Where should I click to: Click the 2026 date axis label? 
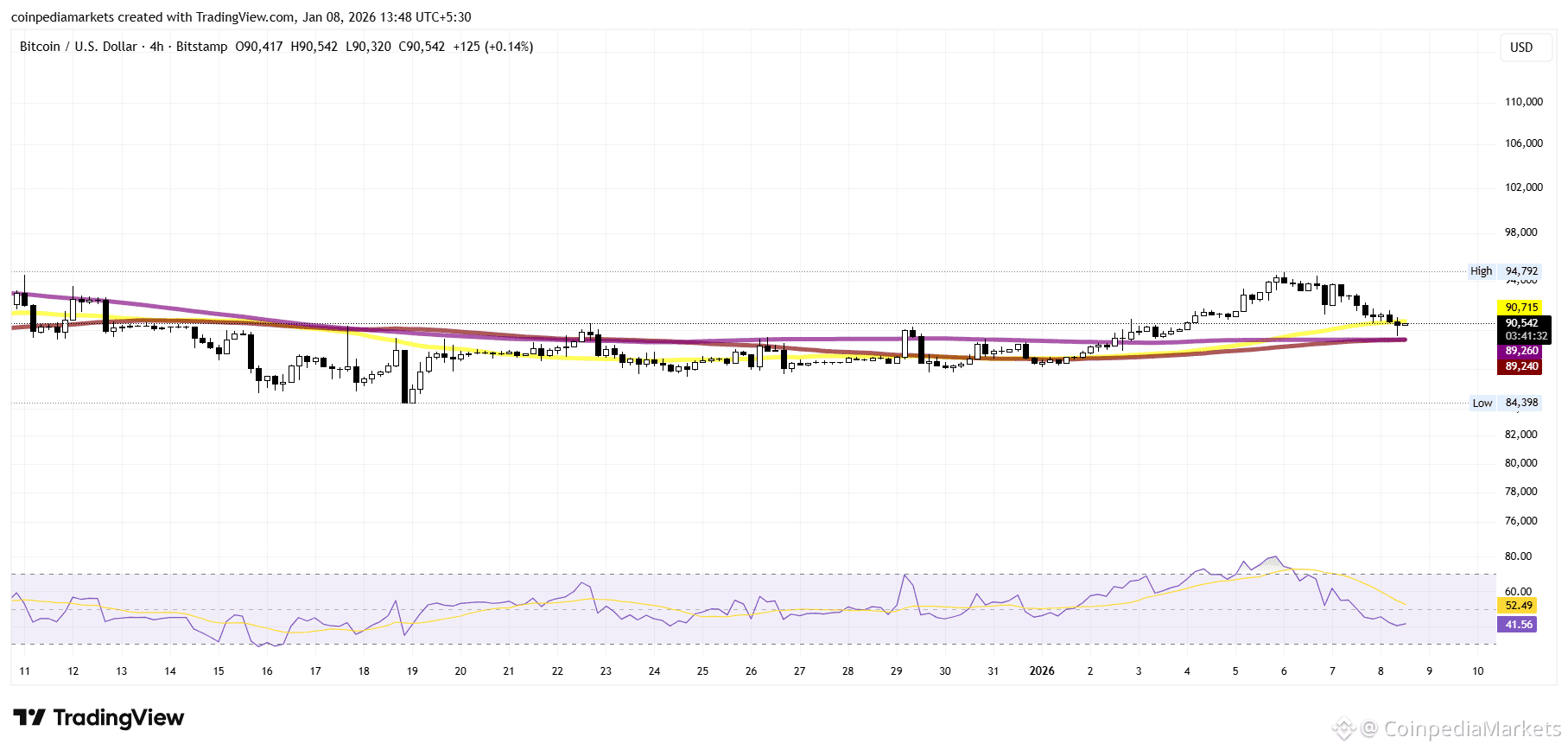(1042, 671)
